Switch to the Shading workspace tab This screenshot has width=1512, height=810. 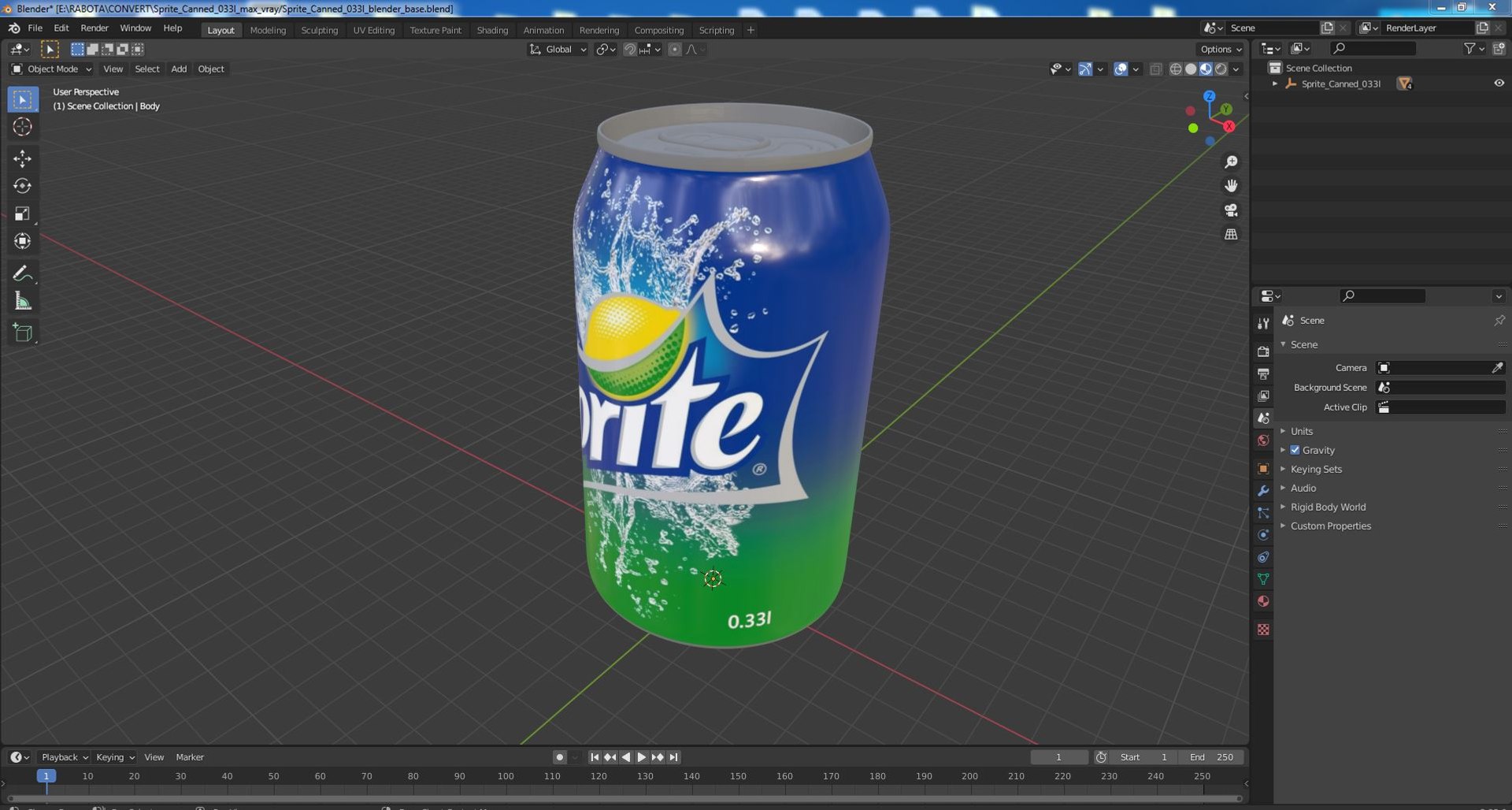tap(492, 30)
